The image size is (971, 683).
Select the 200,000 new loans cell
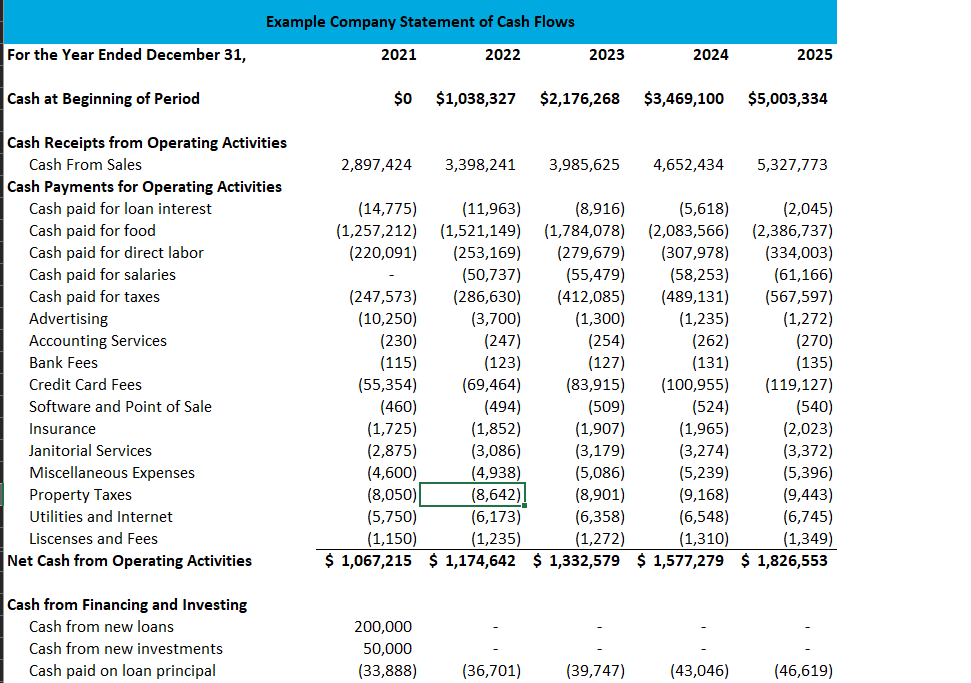(383, 627)
